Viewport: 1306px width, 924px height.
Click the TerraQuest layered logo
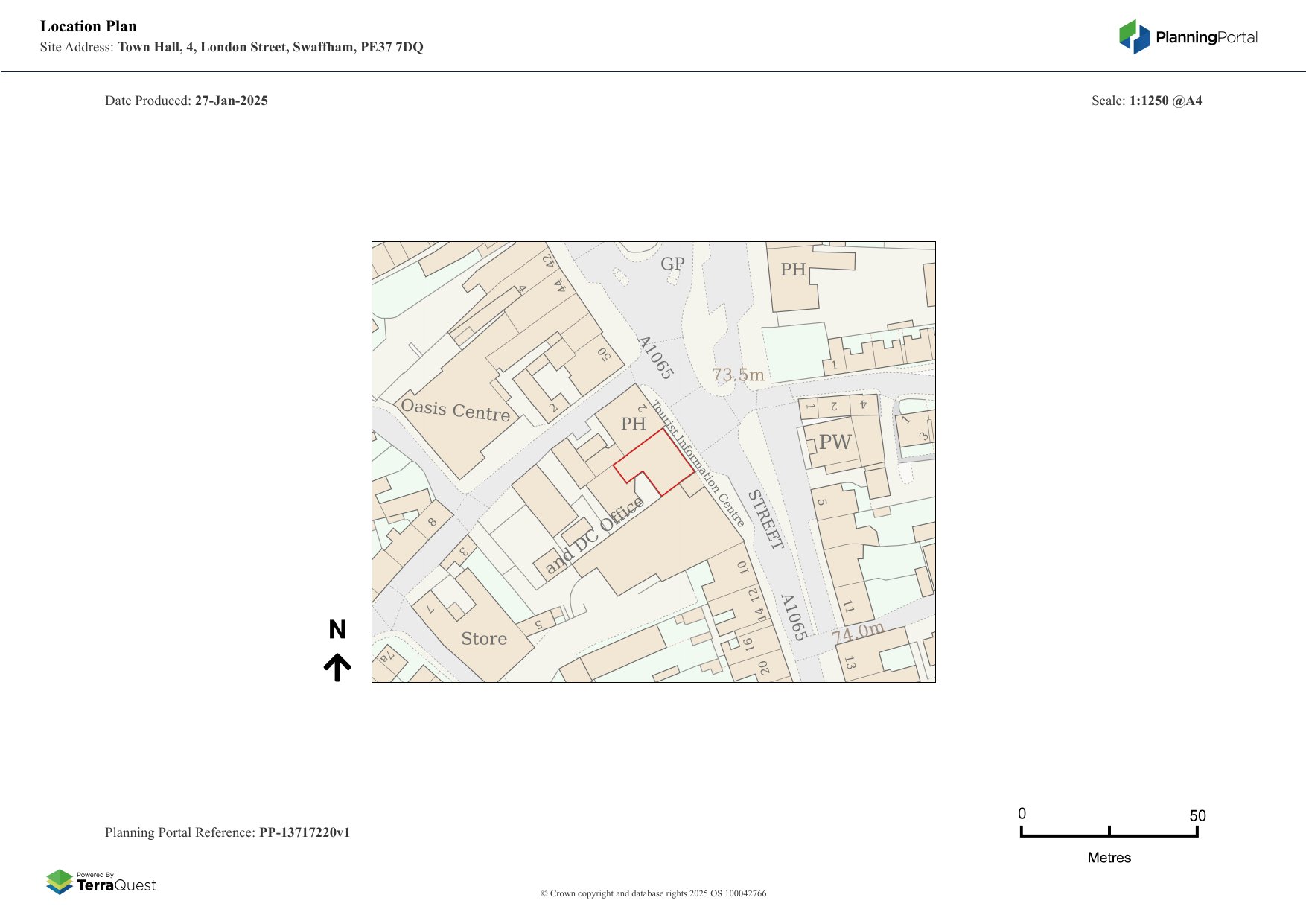60,882
